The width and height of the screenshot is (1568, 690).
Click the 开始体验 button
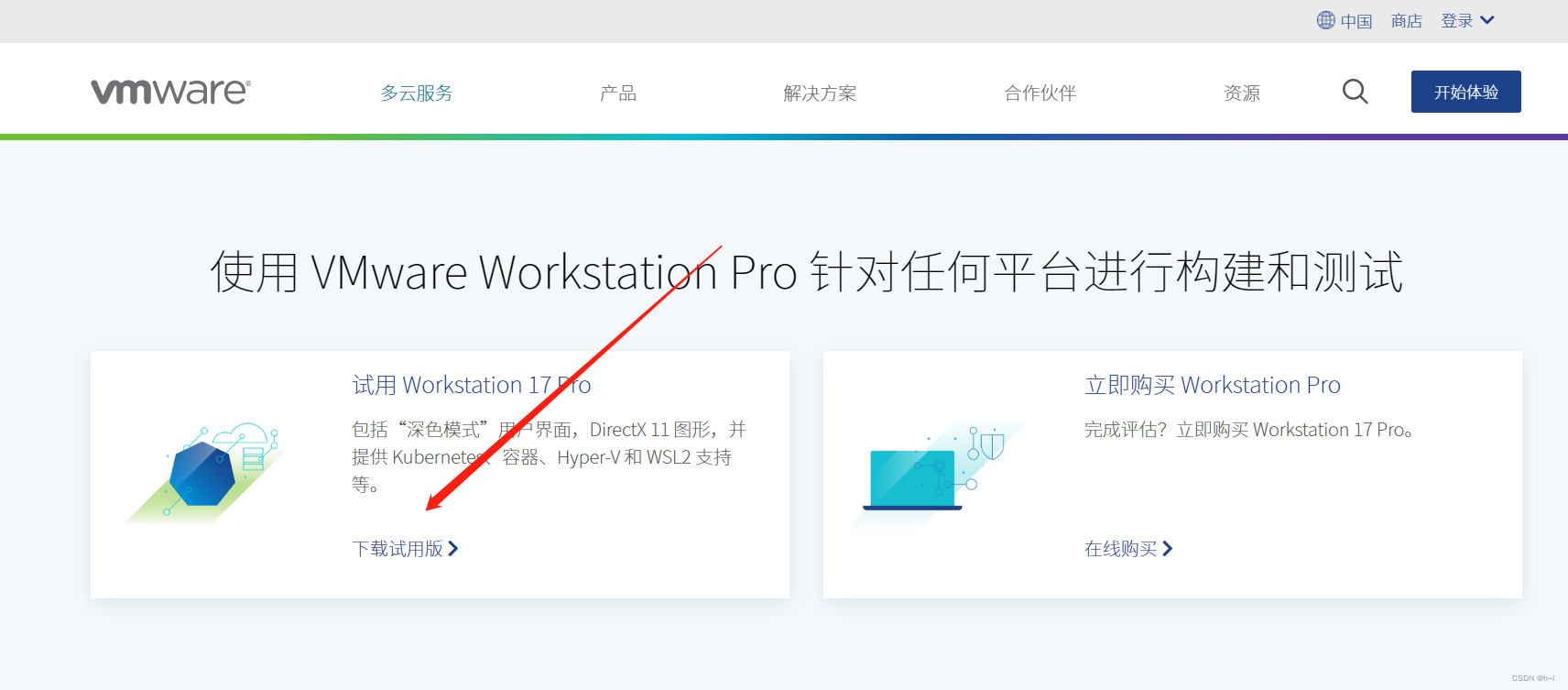pyautogui.click(x=1465, y=92)
